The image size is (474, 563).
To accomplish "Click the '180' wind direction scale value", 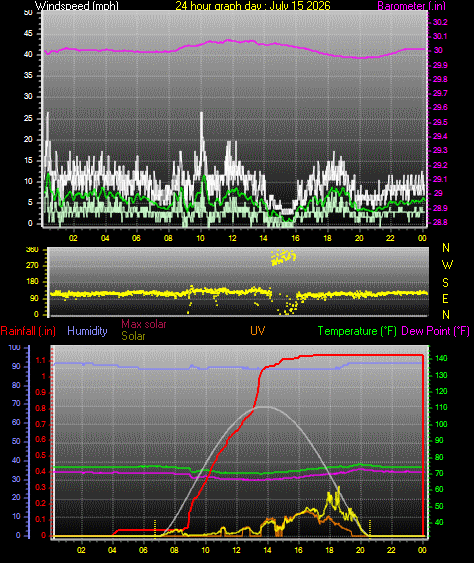I will click(33, 282).
